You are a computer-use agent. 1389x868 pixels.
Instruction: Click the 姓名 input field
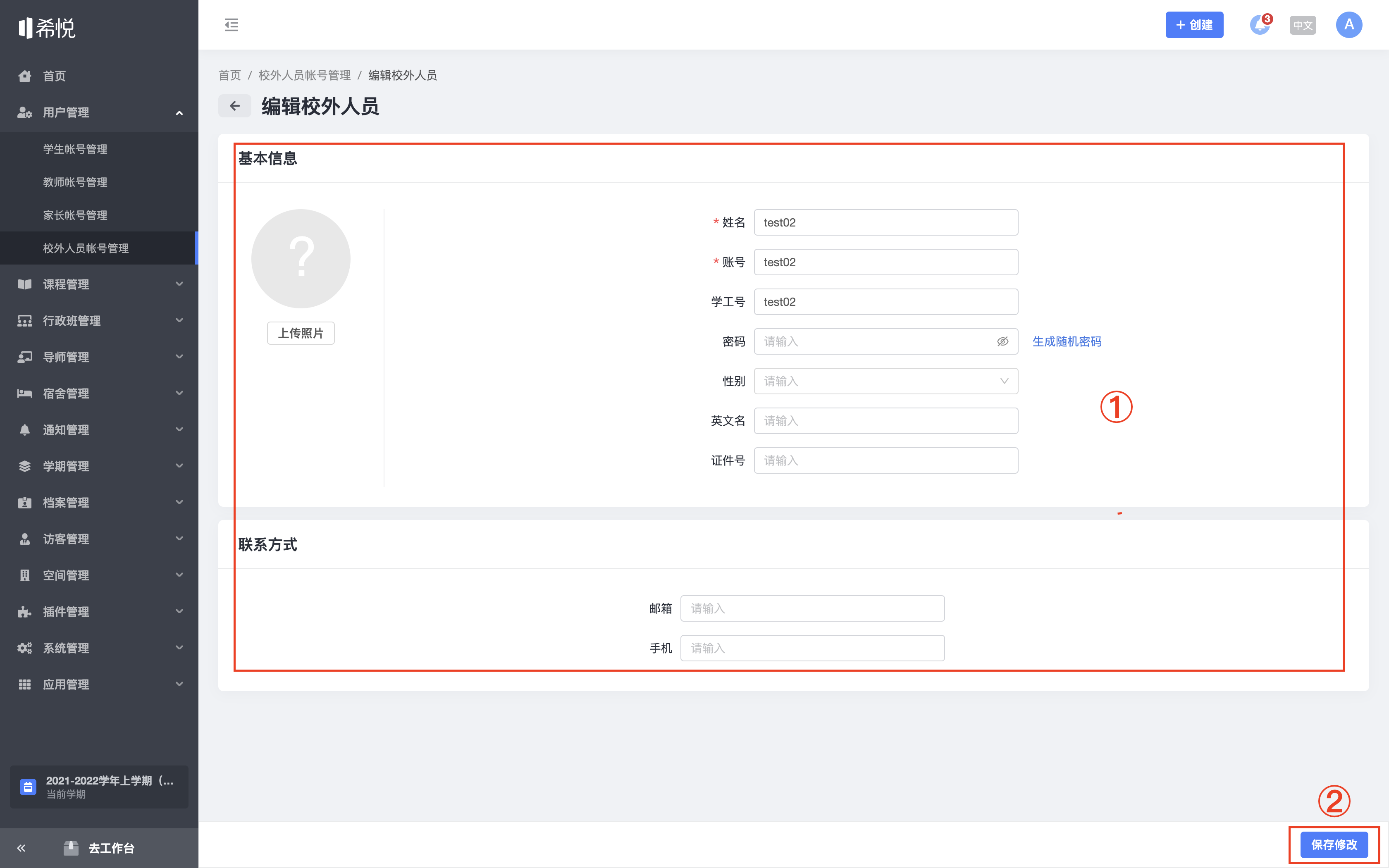click(x=885, y=222)
